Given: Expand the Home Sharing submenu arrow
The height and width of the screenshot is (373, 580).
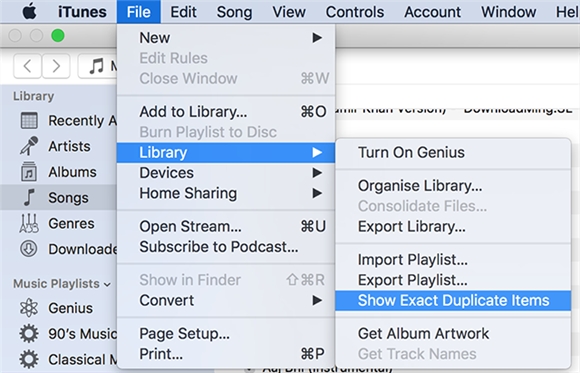Looking at the screenshot, I should [x=317, y=193].
